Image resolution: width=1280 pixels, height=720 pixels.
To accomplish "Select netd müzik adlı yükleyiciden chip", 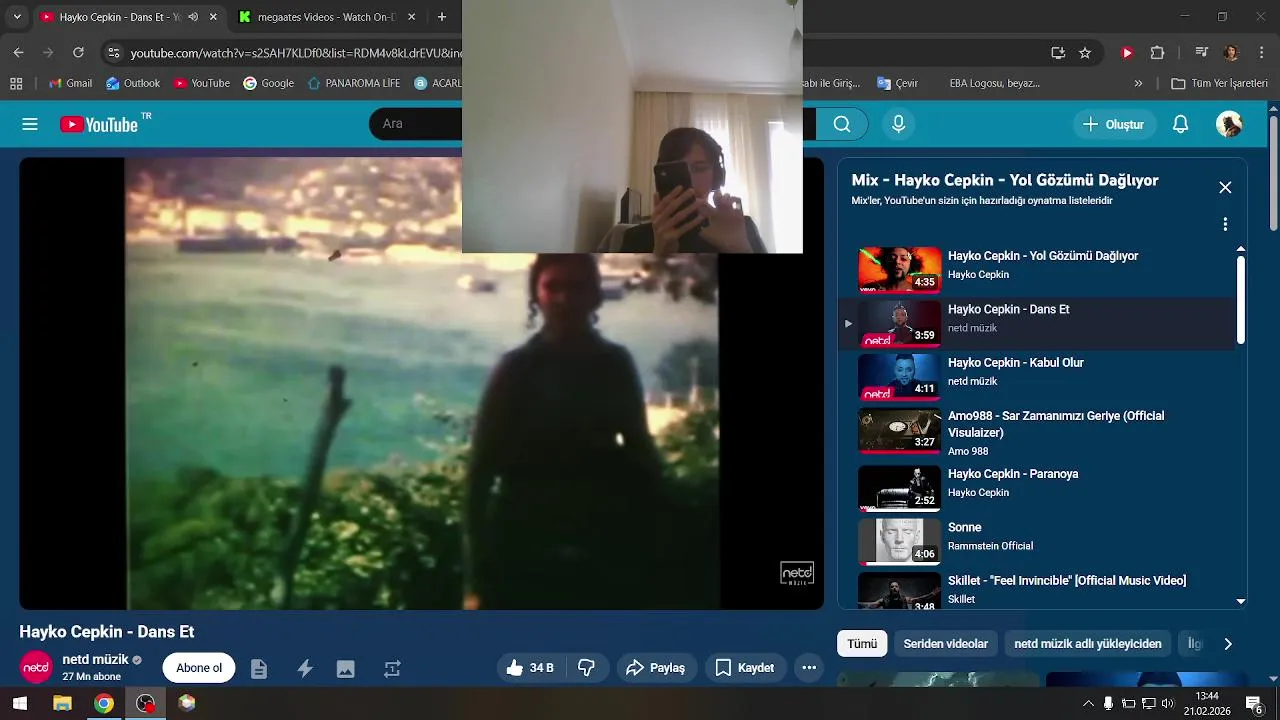I will [x=1088, y=644].
